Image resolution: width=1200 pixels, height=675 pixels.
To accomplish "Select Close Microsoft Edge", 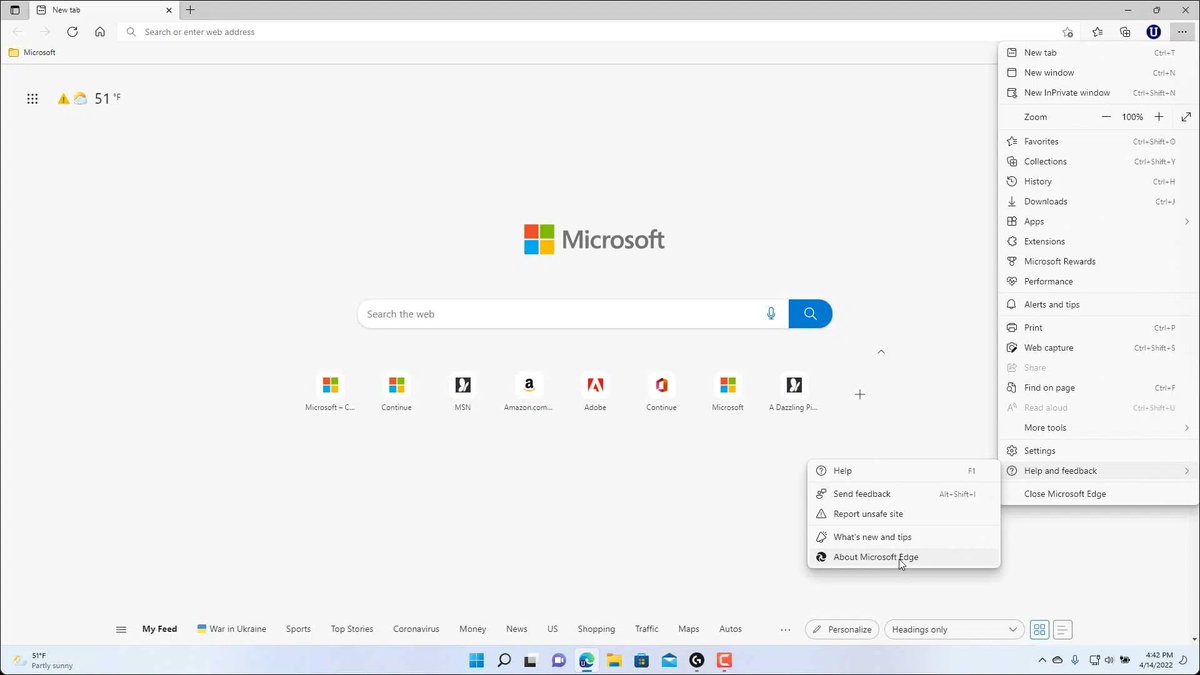I will [1098, 494].
